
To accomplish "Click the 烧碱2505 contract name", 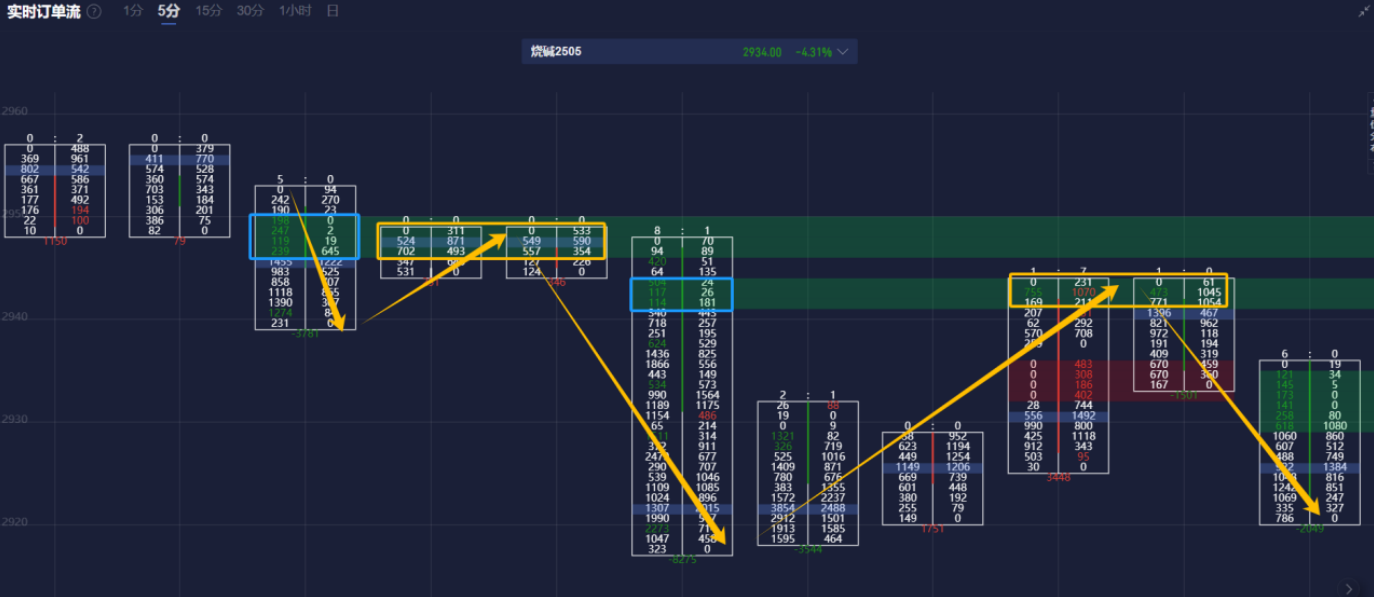I will (556, 52).
